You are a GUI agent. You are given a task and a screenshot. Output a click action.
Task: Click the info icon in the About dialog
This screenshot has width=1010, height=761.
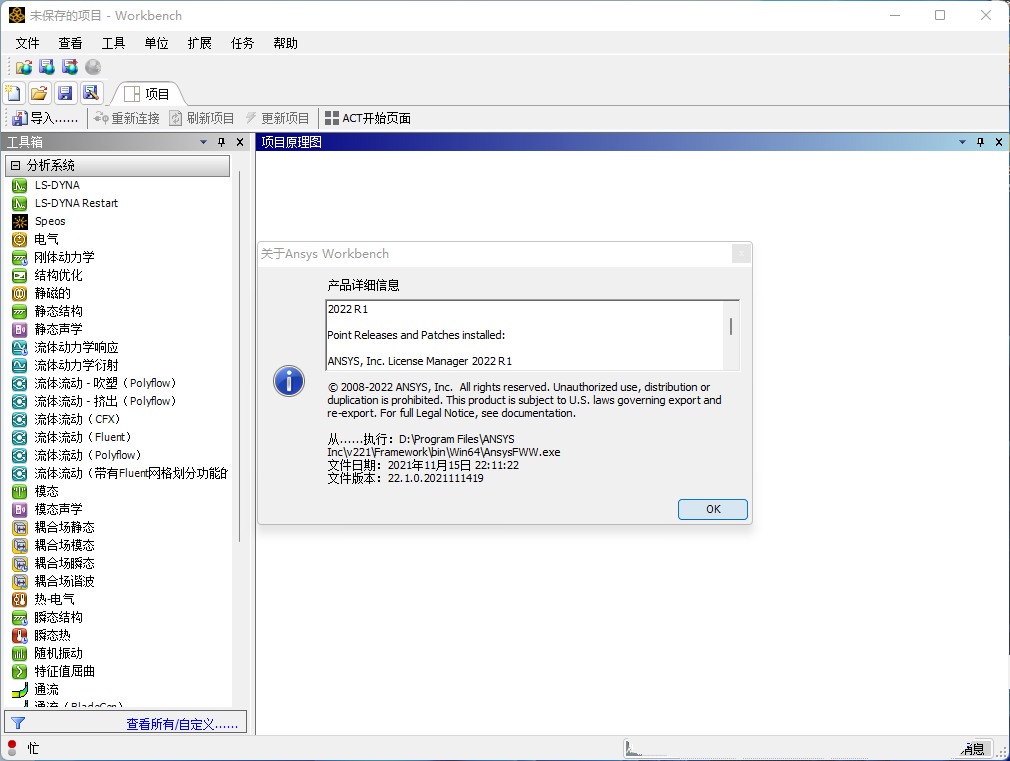pyautogui.click(x=289, y=381)
